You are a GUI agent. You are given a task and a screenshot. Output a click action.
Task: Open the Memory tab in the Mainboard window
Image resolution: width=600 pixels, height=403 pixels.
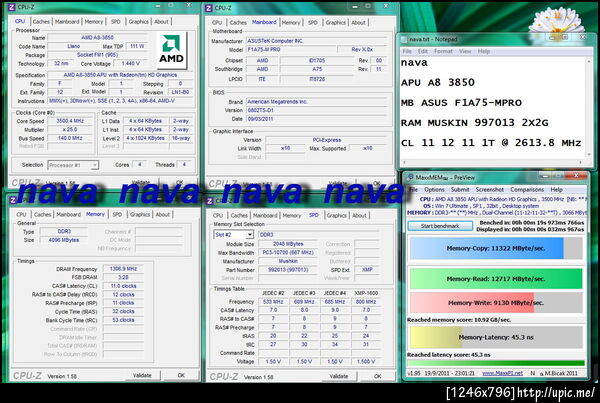[x=291, y=23]
